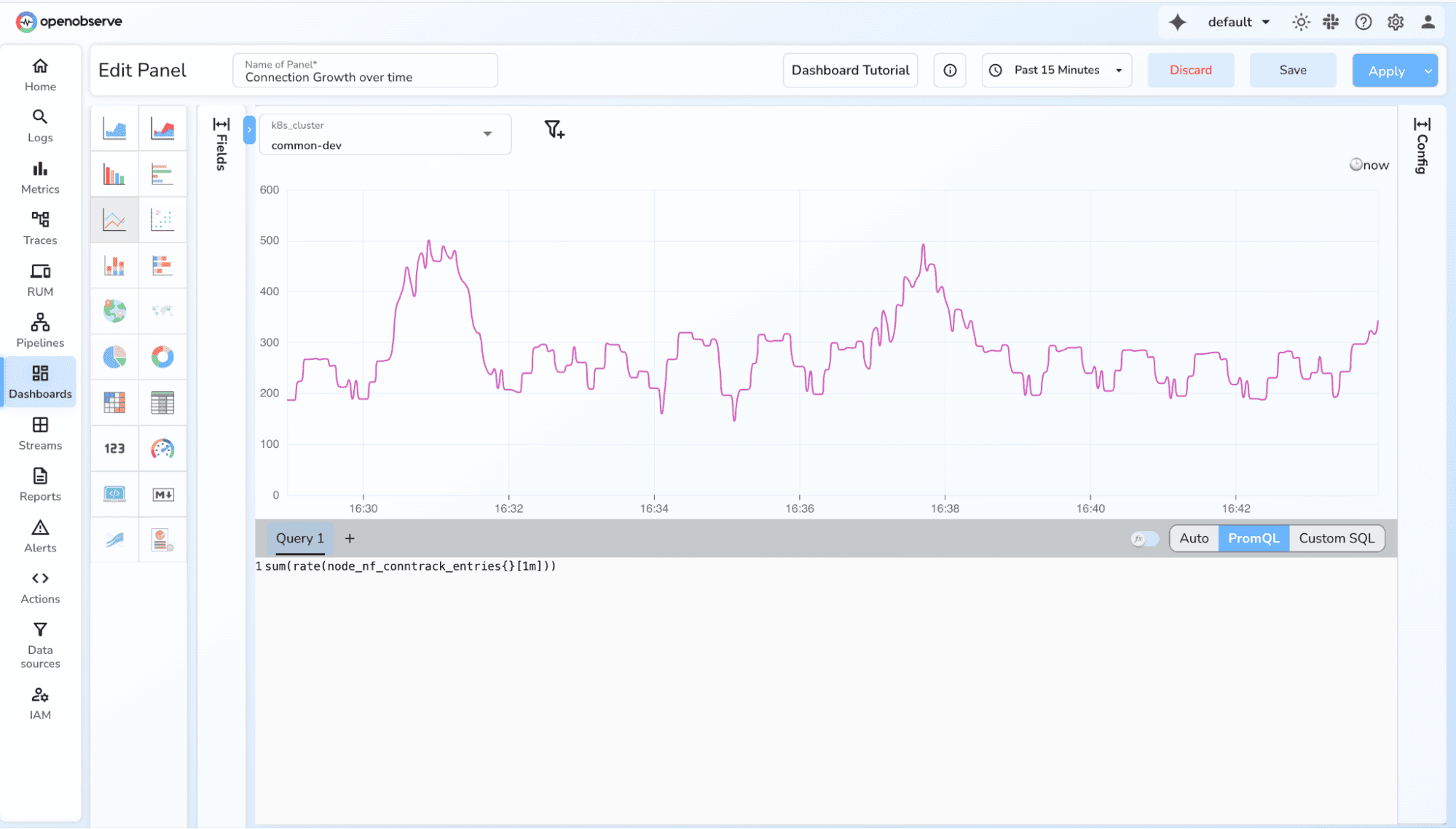1456x829 pixels.
Task: Click the add filter funnel icon
Action: click(555, 131)
